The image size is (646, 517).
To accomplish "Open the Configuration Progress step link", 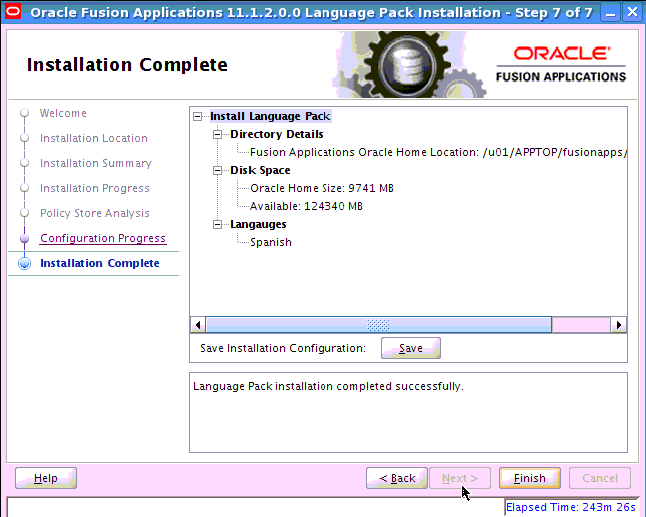I will pyautogui.click(x=103, y=239).
